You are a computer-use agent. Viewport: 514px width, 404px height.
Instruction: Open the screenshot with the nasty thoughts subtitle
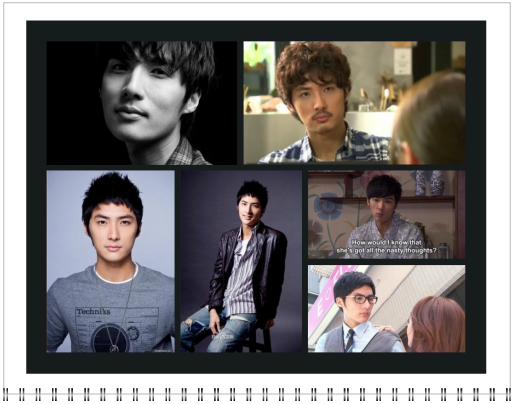(386, 215)
